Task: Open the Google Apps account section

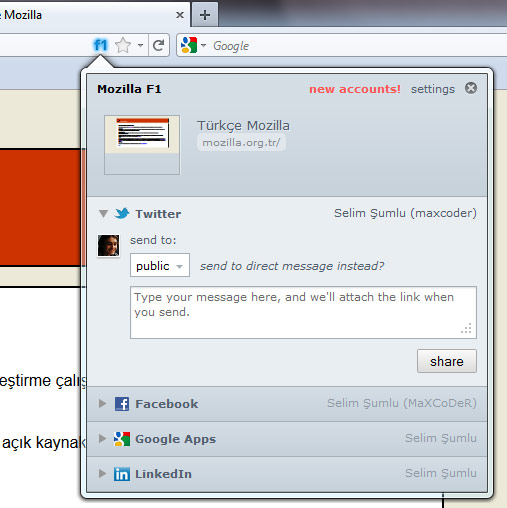Action: tap(287, 439)
